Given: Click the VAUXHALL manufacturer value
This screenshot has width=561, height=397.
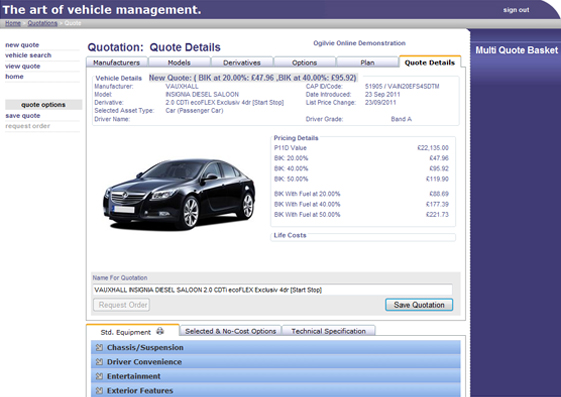Looking at the screenshot, I should pos(182,87).
